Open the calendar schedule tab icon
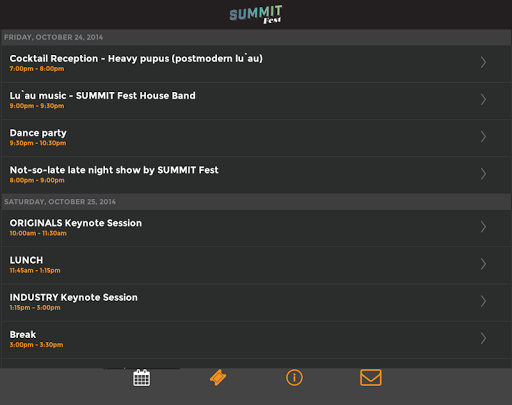512x405 pixels. point(142,378)
